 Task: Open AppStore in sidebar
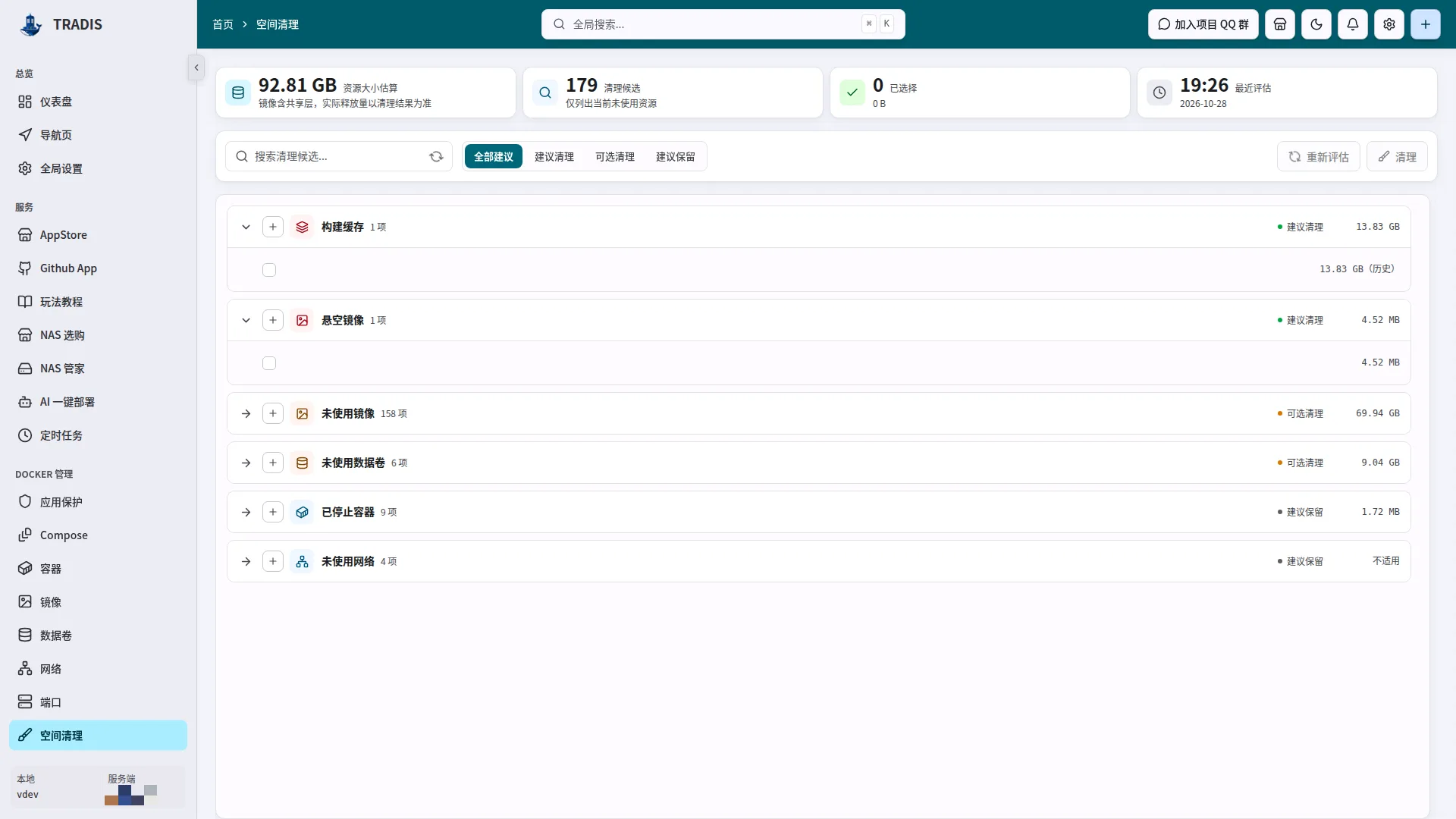[98, 235]
